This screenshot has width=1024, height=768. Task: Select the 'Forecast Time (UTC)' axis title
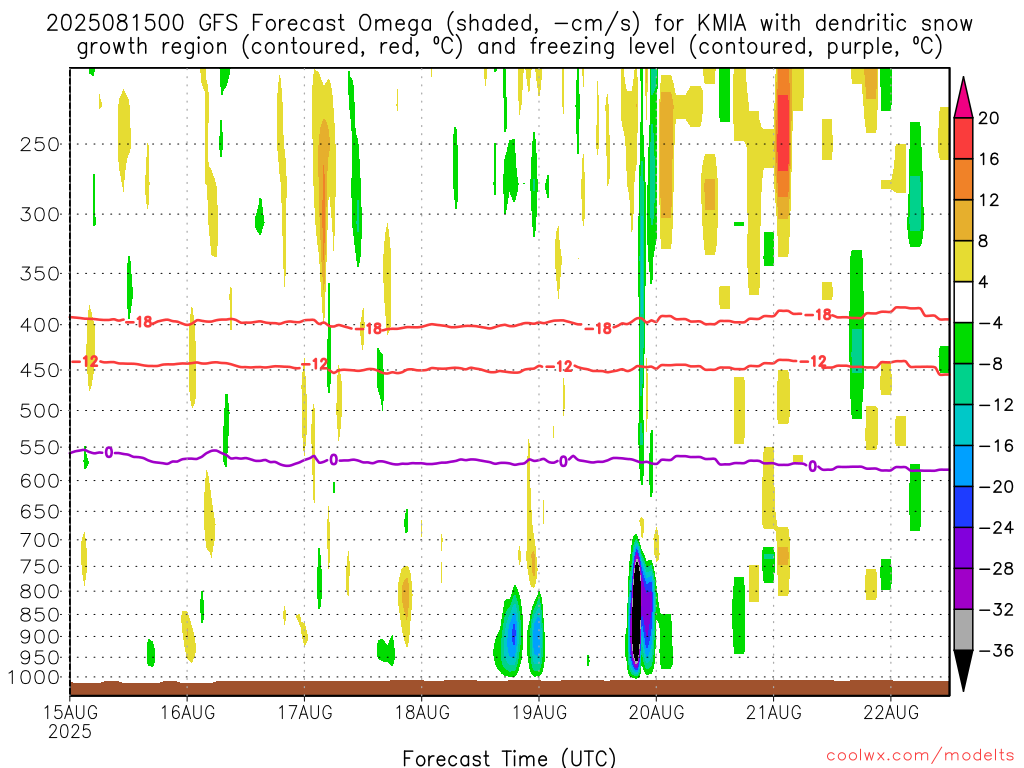click(509, 758)
